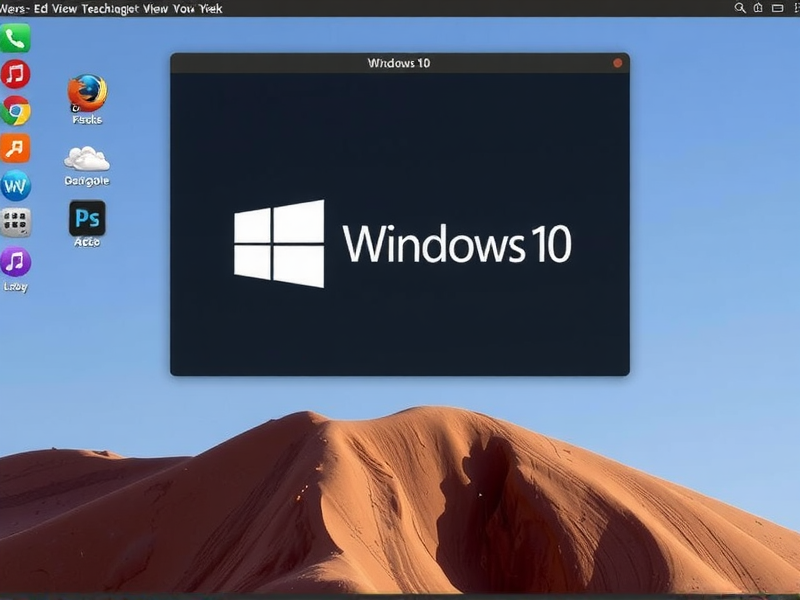Click the Windows 10 logo inside the window

279,240
